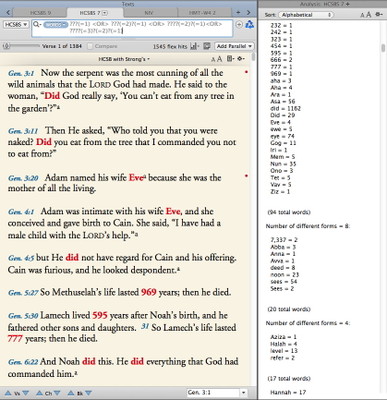Increase text size in HCSB pane
This screenshot has width=387, height=400.
pyautogui.click(x=220, y=59)
